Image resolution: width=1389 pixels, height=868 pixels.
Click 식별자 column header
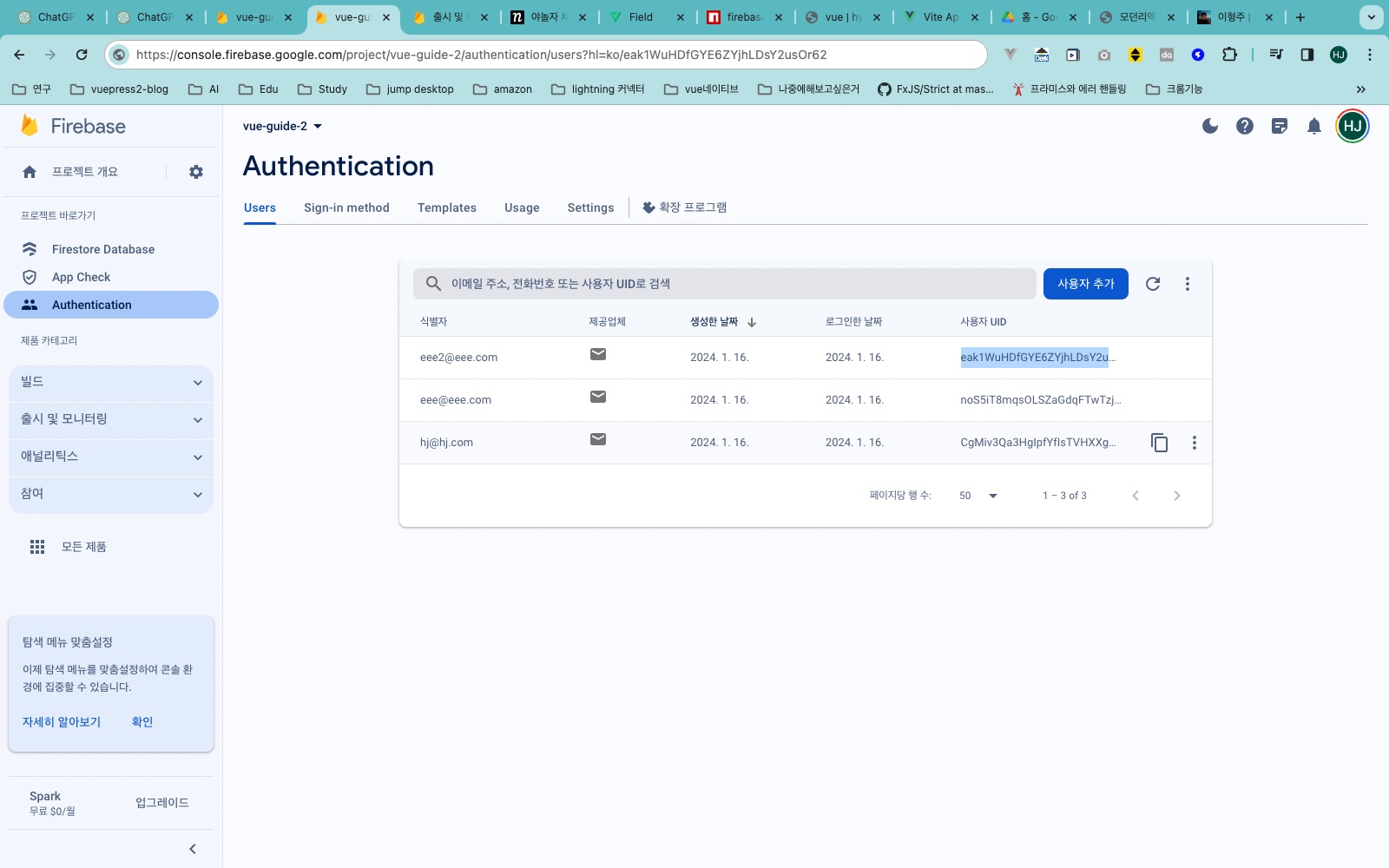click(433, 322)
